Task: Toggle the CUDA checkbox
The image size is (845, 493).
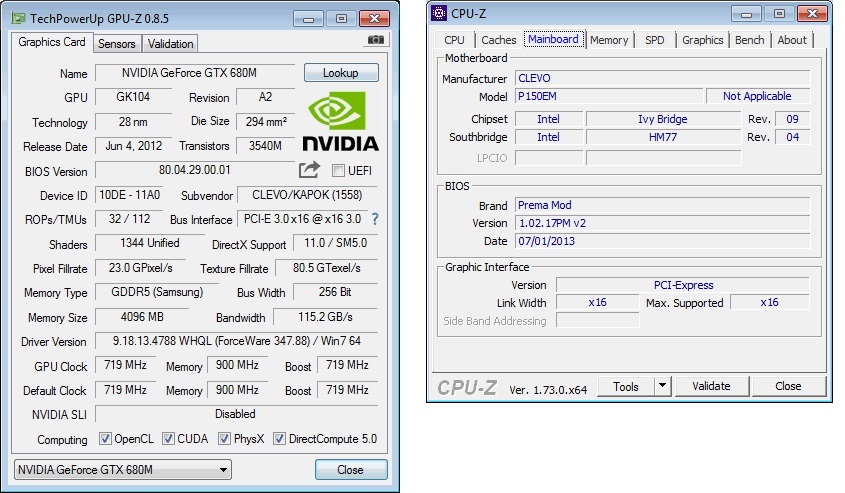Action: (168, 439)
